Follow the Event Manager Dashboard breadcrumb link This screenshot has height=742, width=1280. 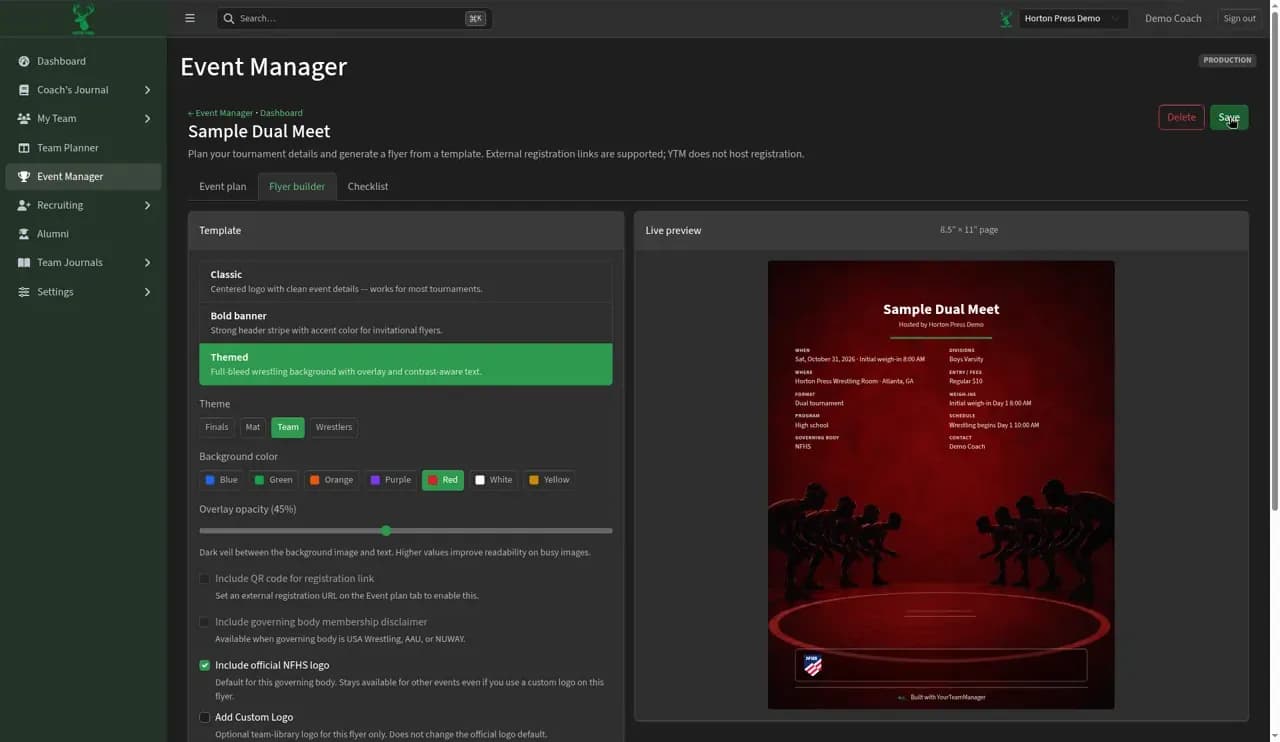(x=245, y=113)
